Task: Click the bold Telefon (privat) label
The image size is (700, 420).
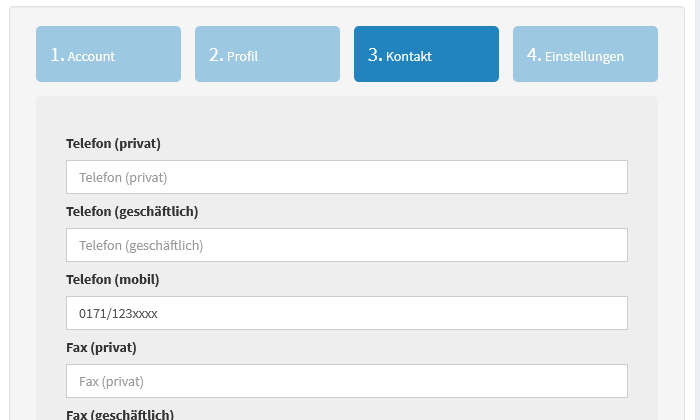Action: (x=113, y=143)
